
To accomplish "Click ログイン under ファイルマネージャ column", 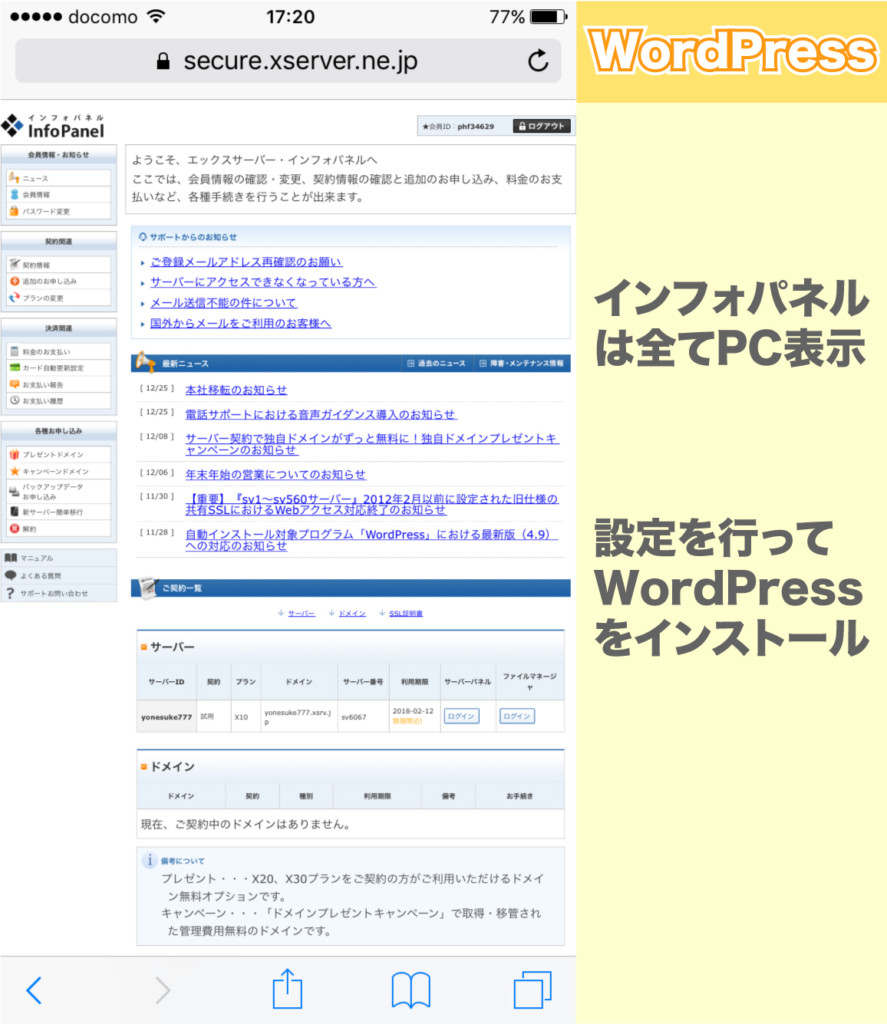I will point(517,716).
